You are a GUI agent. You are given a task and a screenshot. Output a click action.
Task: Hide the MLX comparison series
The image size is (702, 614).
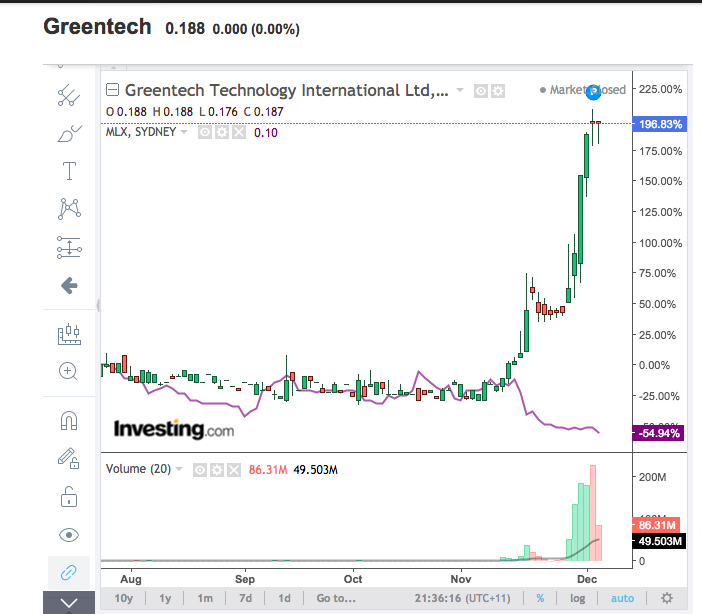(205, 133)
